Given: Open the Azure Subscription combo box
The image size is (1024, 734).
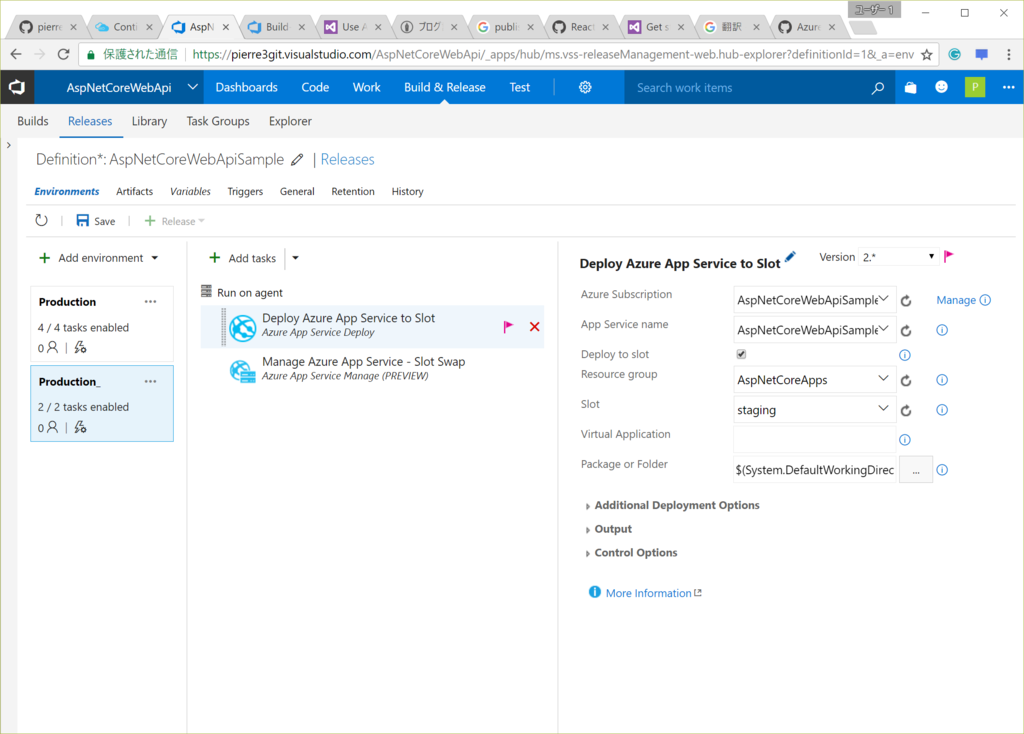Looking at the screenshot, I should pyautogui.click(x=814, y=300).
